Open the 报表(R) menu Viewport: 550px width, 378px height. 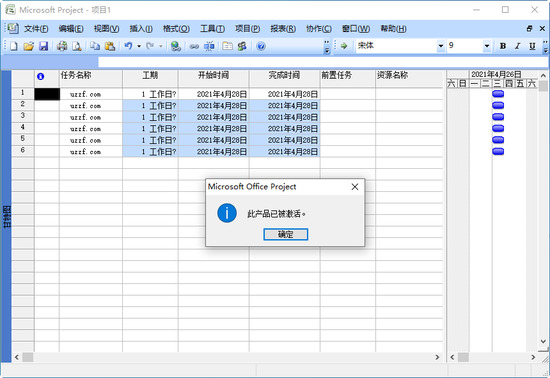pyautogui.click(x=283, y=29)
